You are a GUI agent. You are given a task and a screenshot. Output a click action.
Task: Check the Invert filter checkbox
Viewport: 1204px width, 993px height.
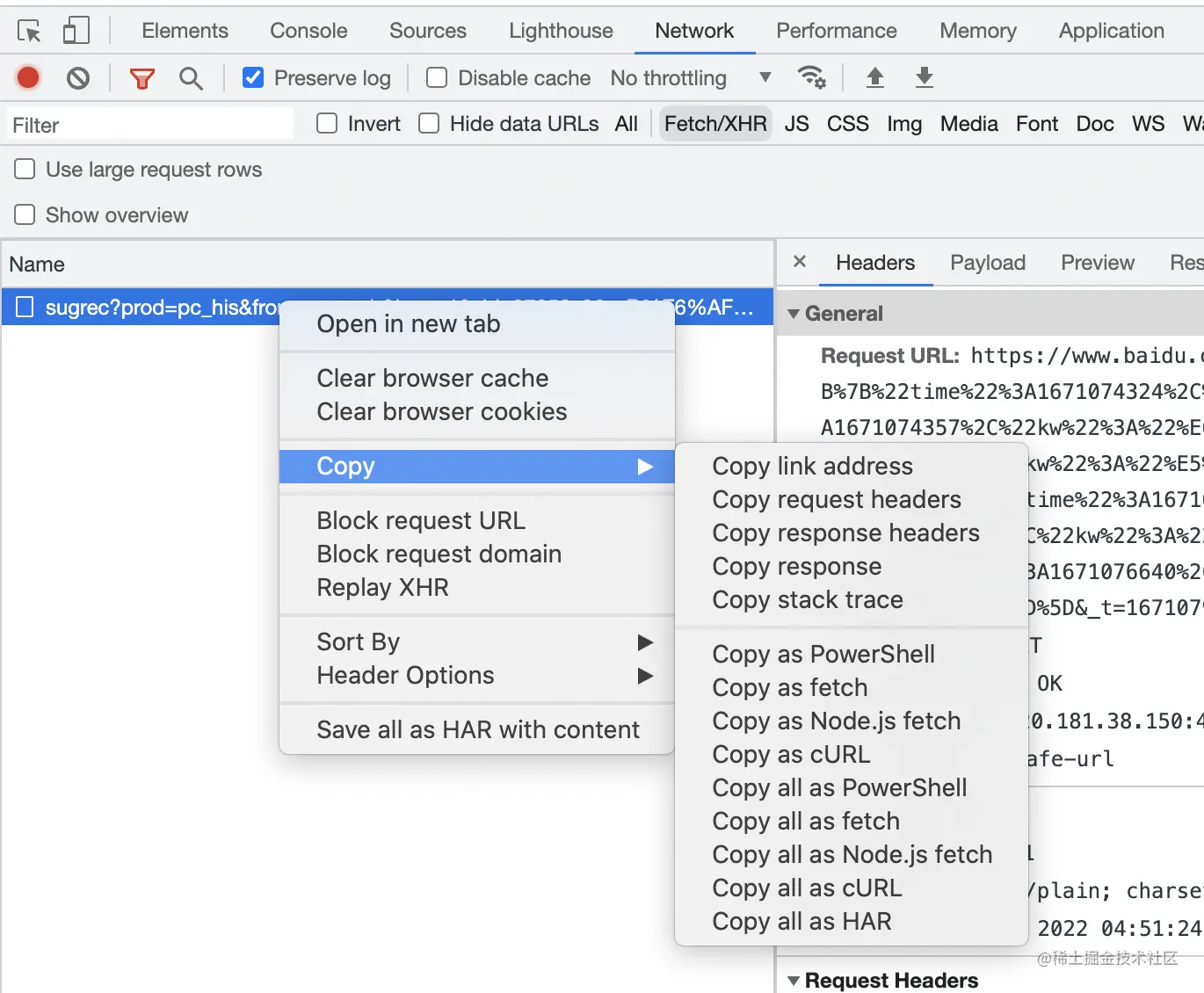(327, 123)
